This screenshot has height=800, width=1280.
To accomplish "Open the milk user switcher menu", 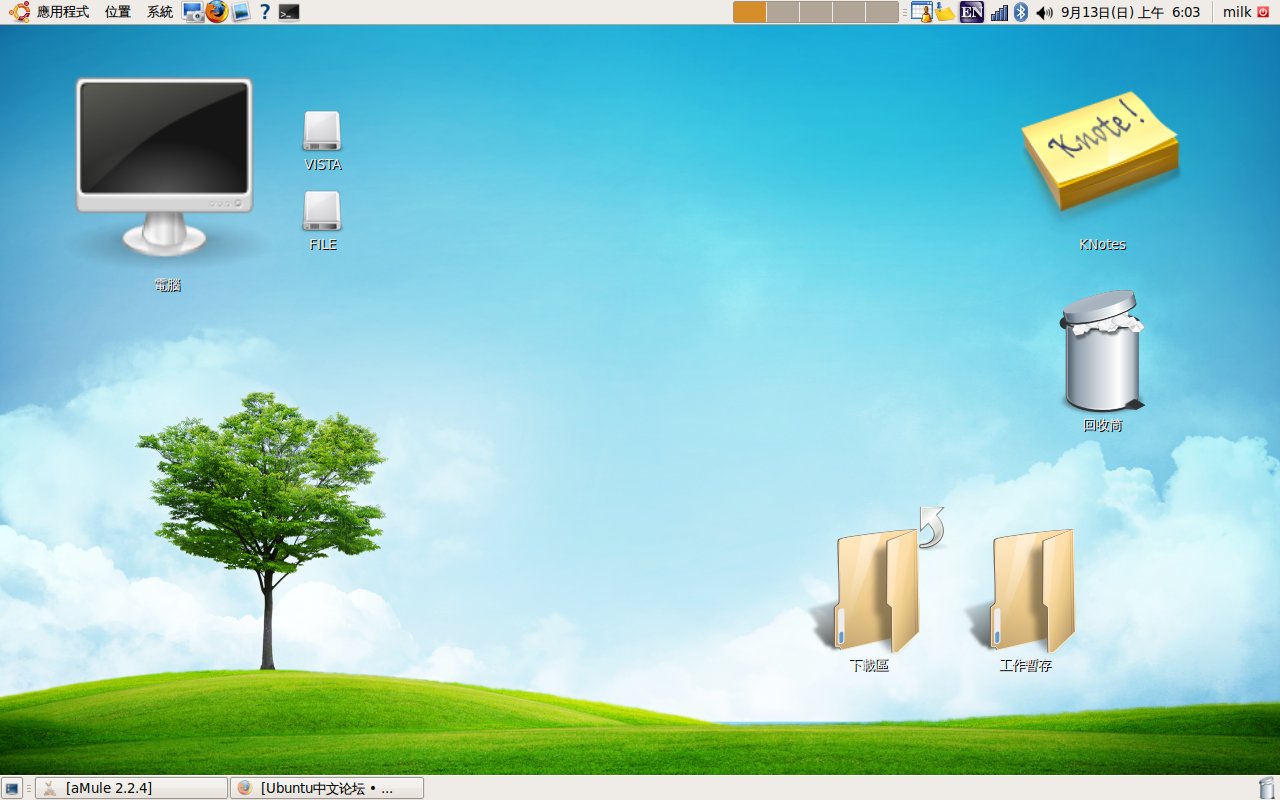I will (x=1237, y=12).
